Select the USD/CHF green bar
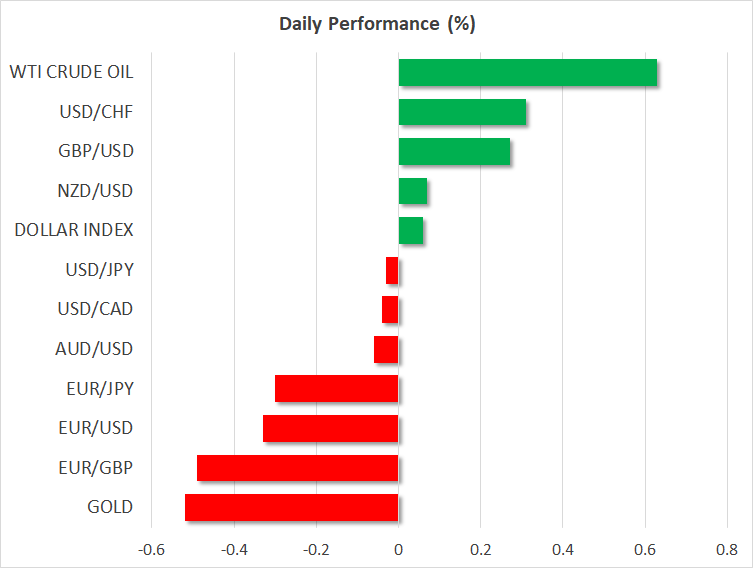 (462, 112)
